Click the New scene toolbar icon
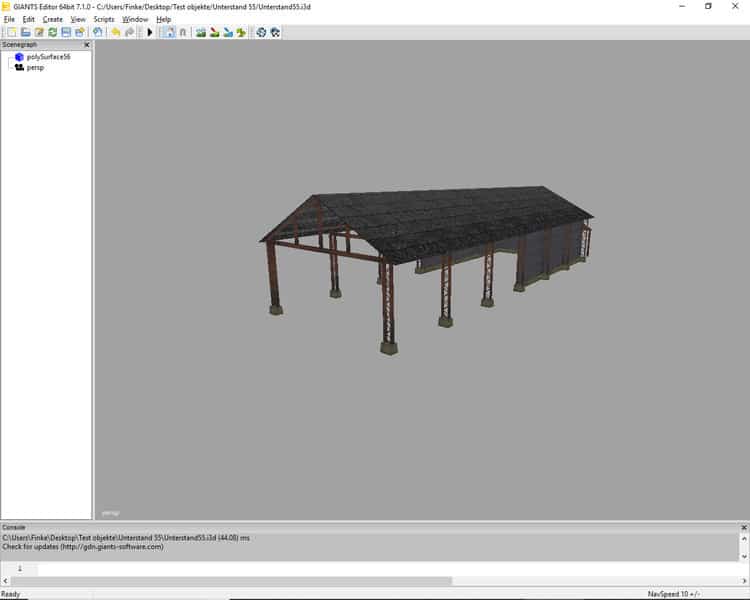This screenshot has width=750, height=600. (x=12, y=32)
